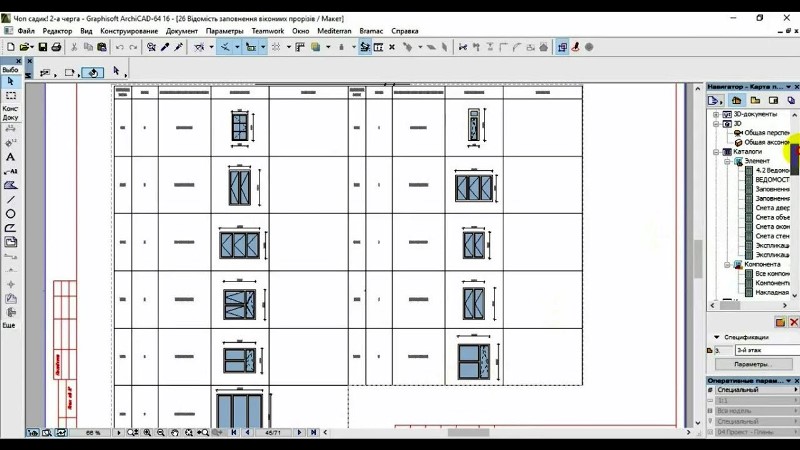Redo the last undone action

(133, 47)
